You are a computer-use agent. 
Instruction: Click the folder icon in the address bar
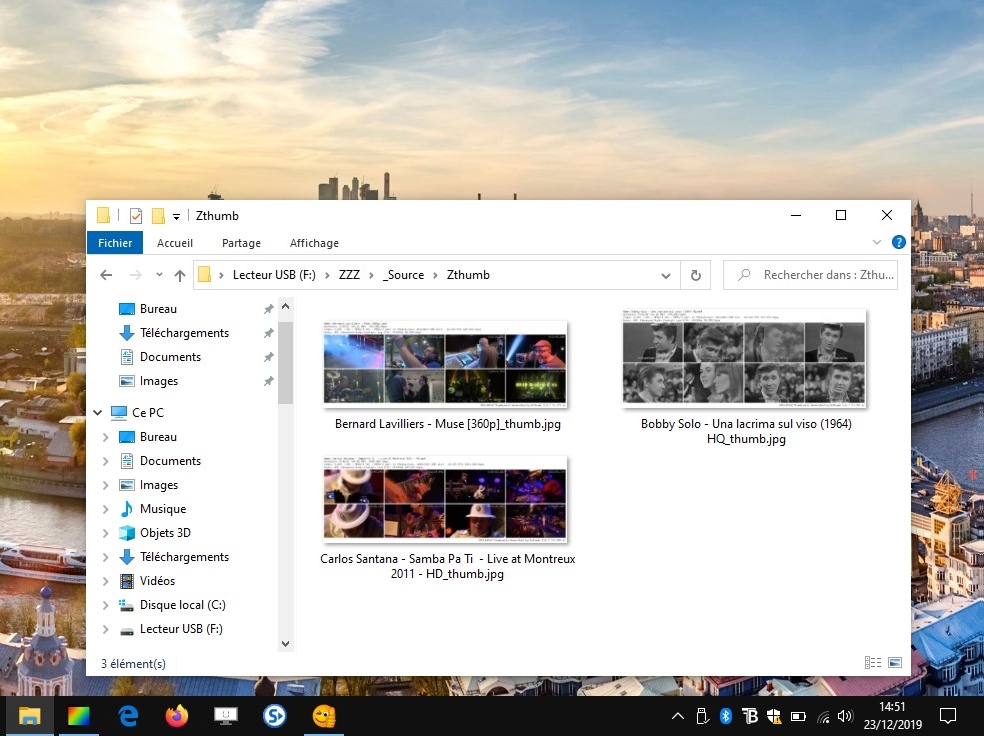[204, 275]
